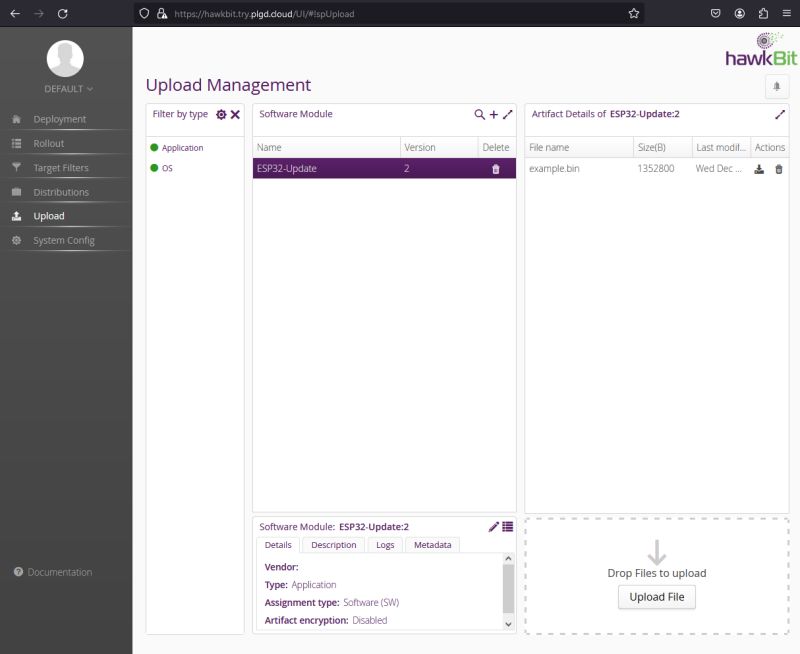Go back to the previous browser page
Image resolution: width=800 pixels, height=654 pixels.
15,14
